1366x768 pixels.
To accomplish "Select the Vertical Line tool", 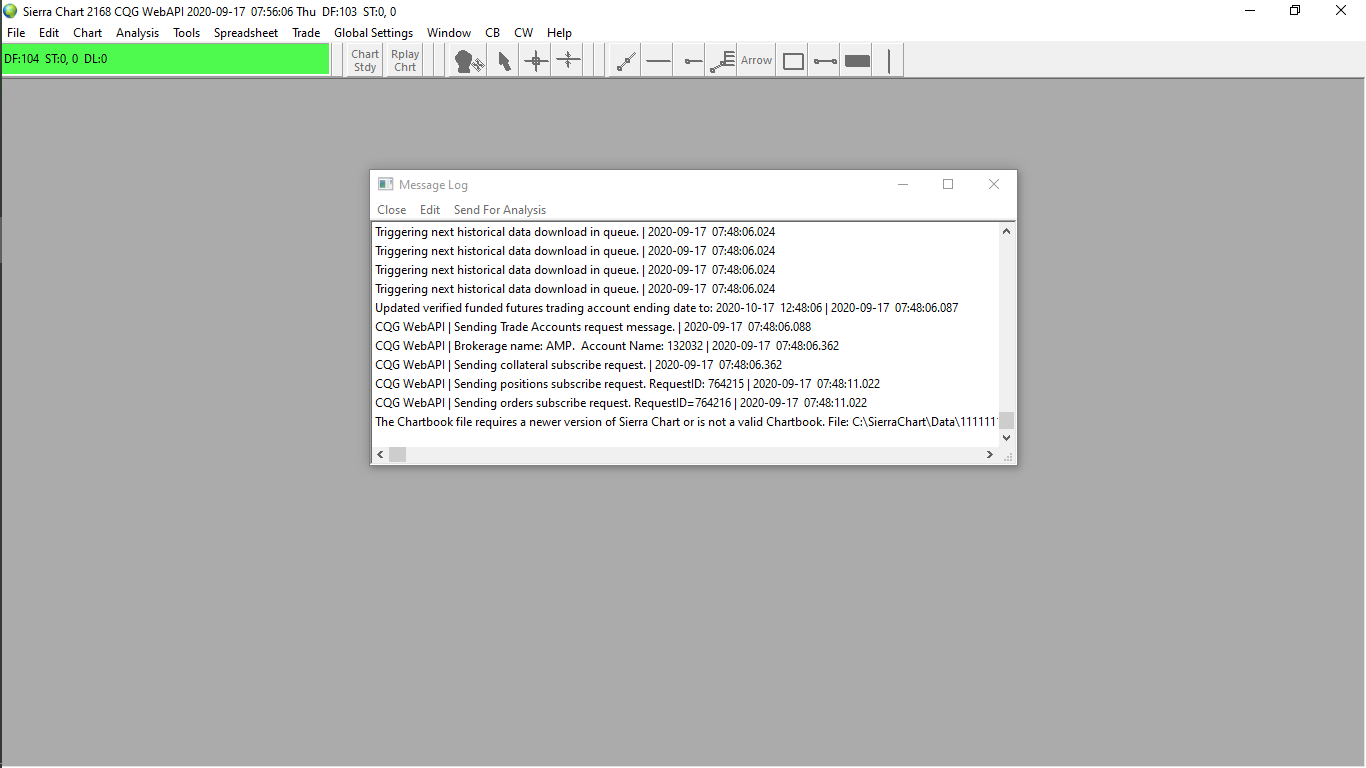I will 889,61.
